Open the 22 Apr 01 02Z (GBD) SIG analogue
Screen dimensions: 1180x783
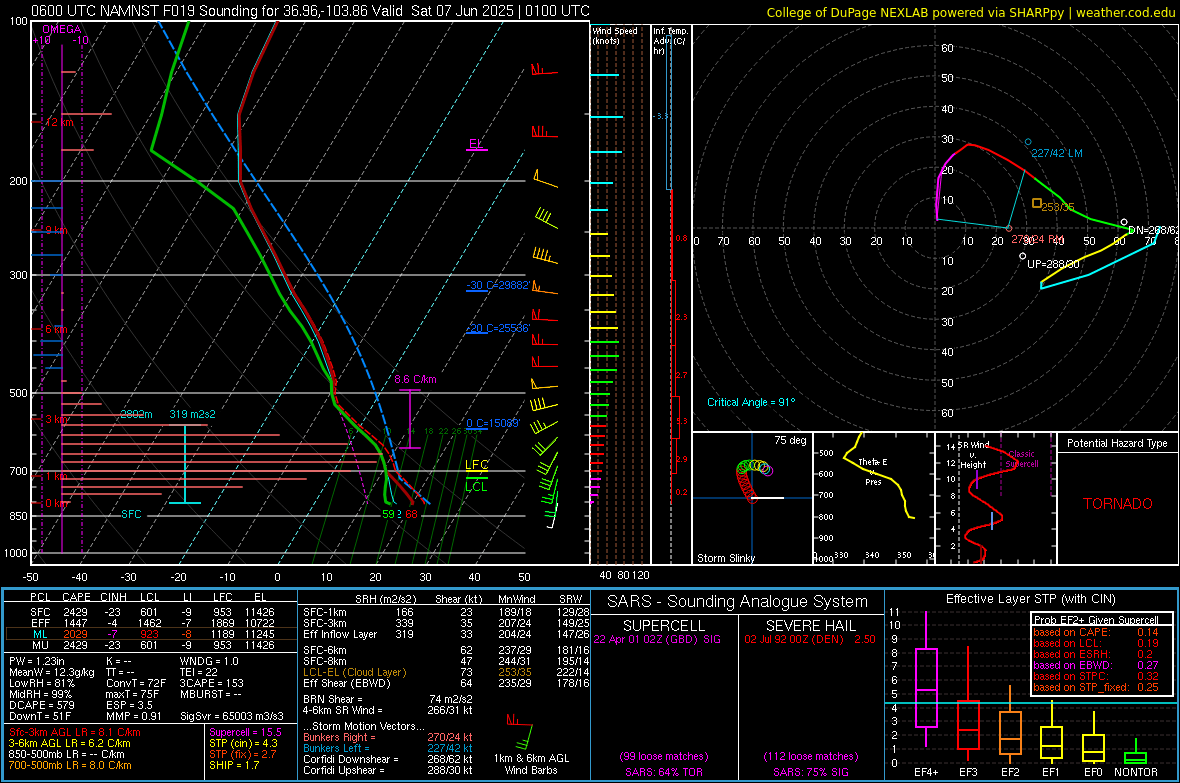(657, 639)
